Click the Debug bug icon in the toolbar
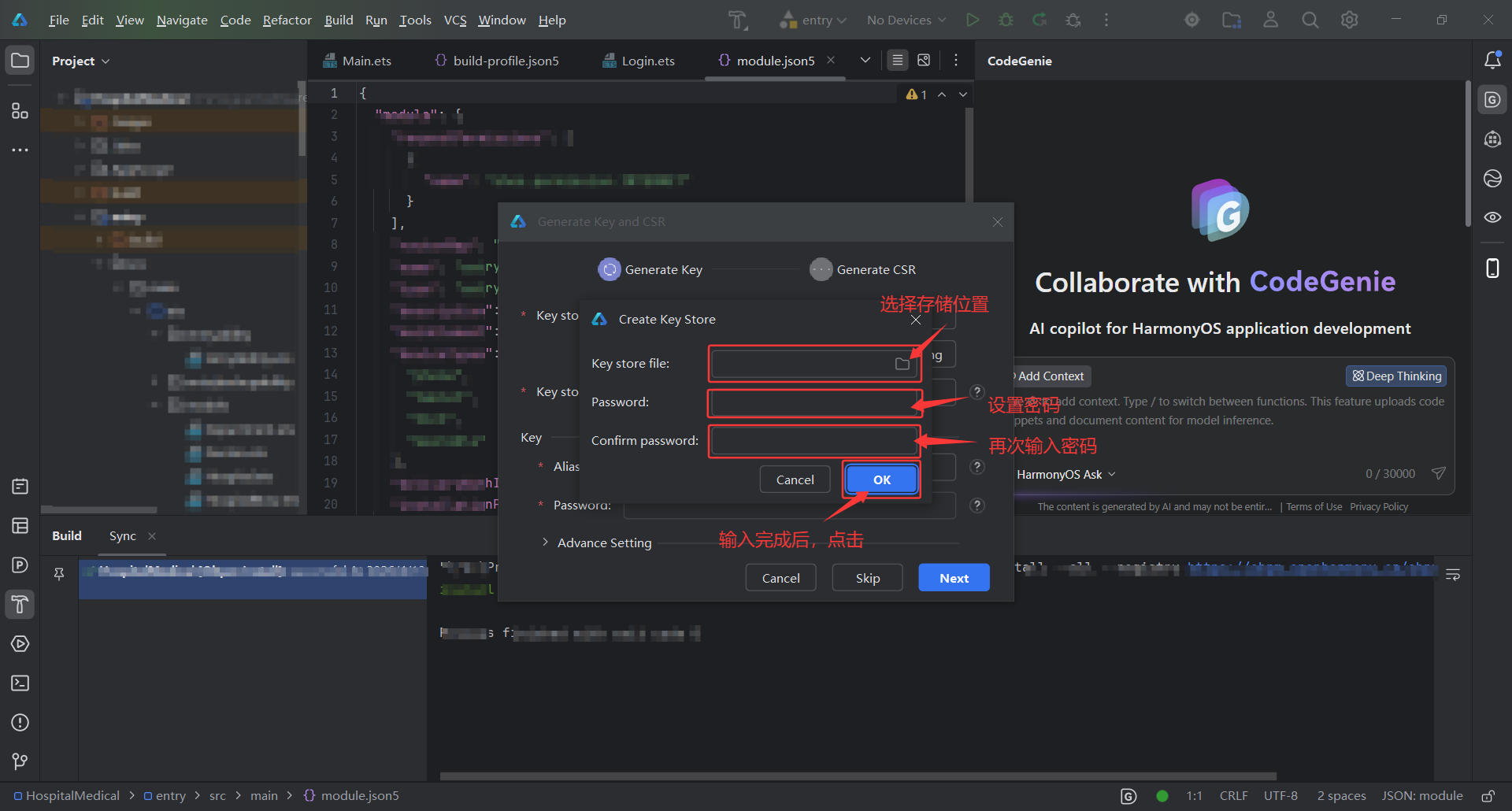Screen dimensions: 1512x811 [1006, 20]
